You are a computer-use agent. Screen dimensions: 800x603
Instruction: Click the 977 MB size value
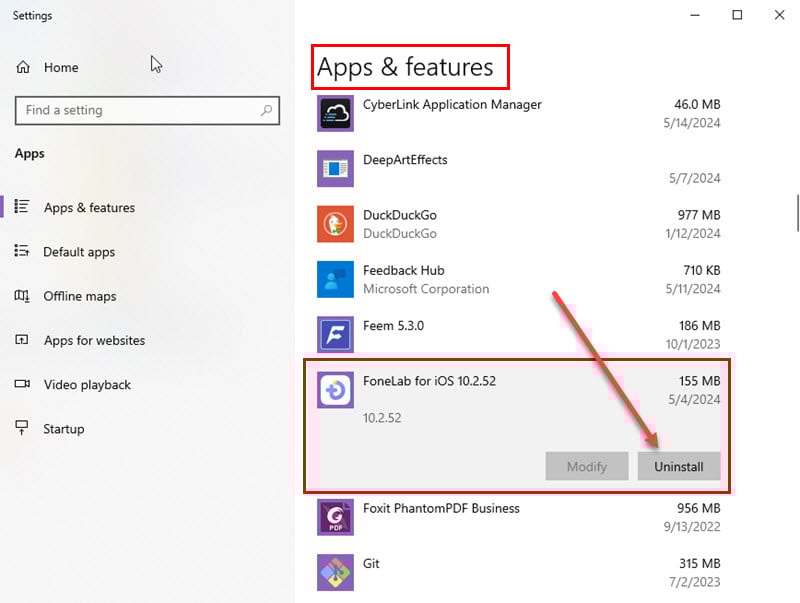699,215
